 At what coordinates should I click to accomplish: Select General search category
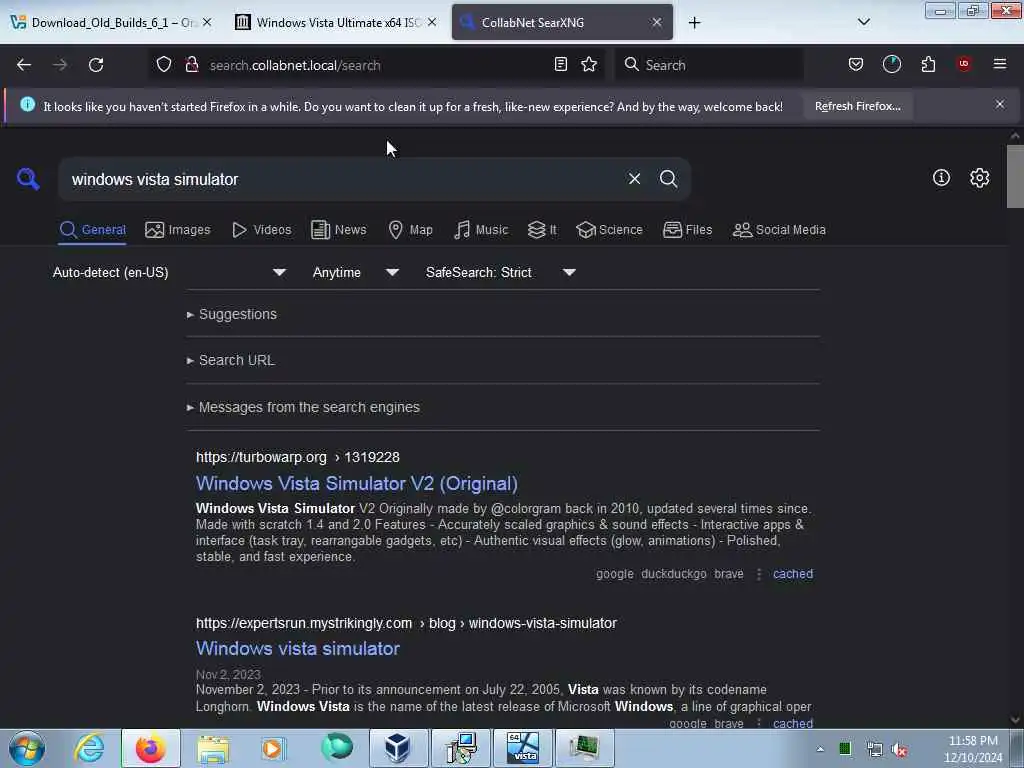pyautogui.click(x=92, y=230)
